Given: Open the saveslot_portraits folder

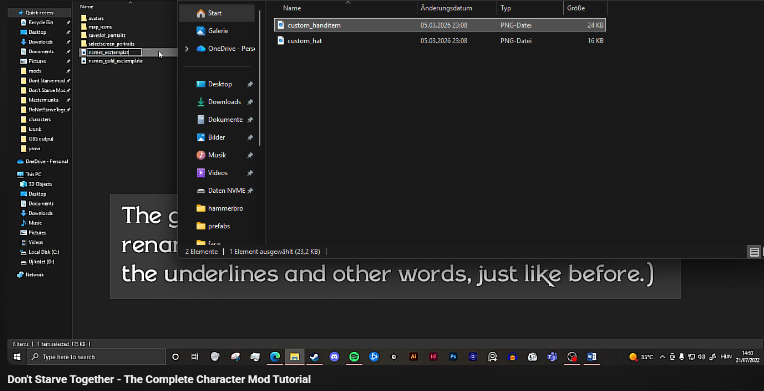Looking at the screenshot, I should pos(103,35).
